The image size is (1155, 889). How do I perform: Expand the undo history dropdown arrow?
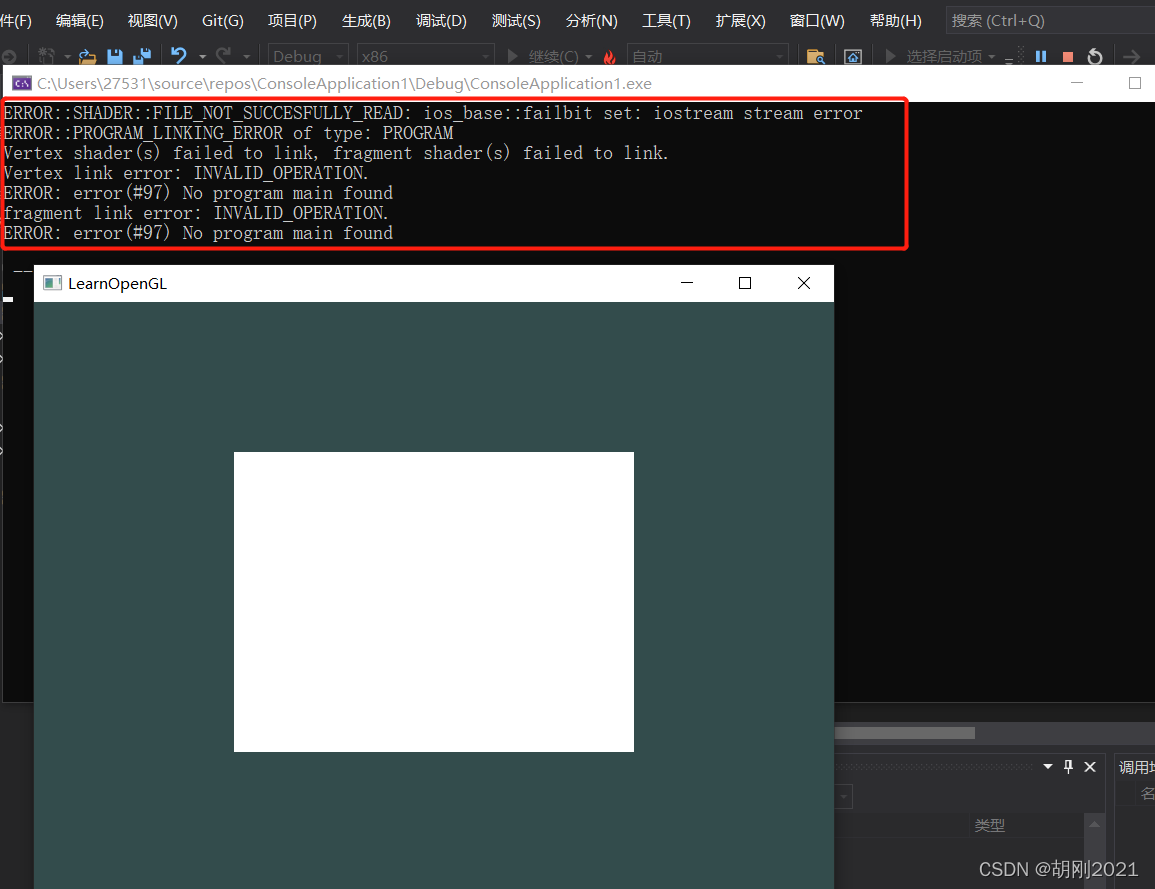(203, 57)
